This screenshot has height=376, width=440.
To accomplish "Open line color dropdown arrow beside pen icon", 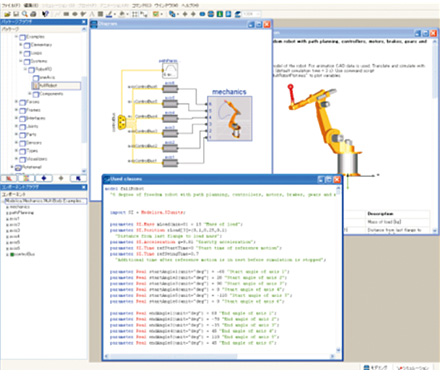I will (114, 14).
